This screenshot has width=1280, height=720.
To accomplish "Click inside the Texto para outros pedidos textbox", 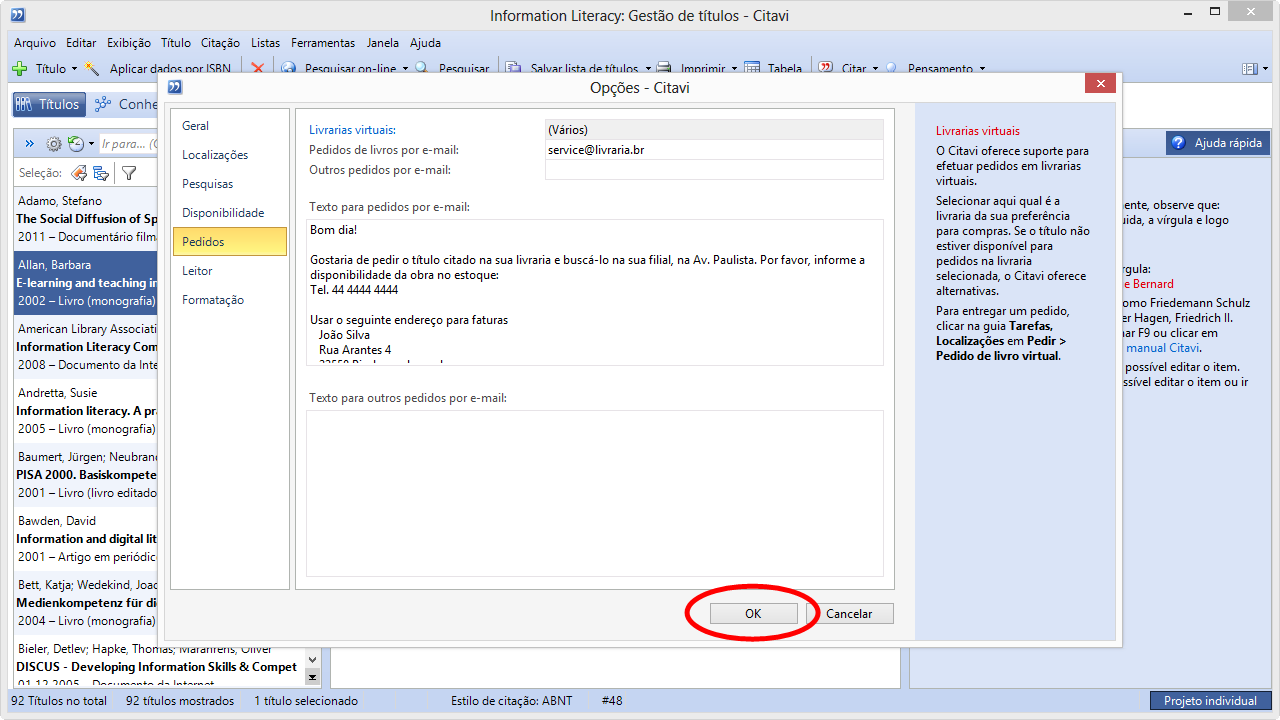I will (x=595, y=493).
